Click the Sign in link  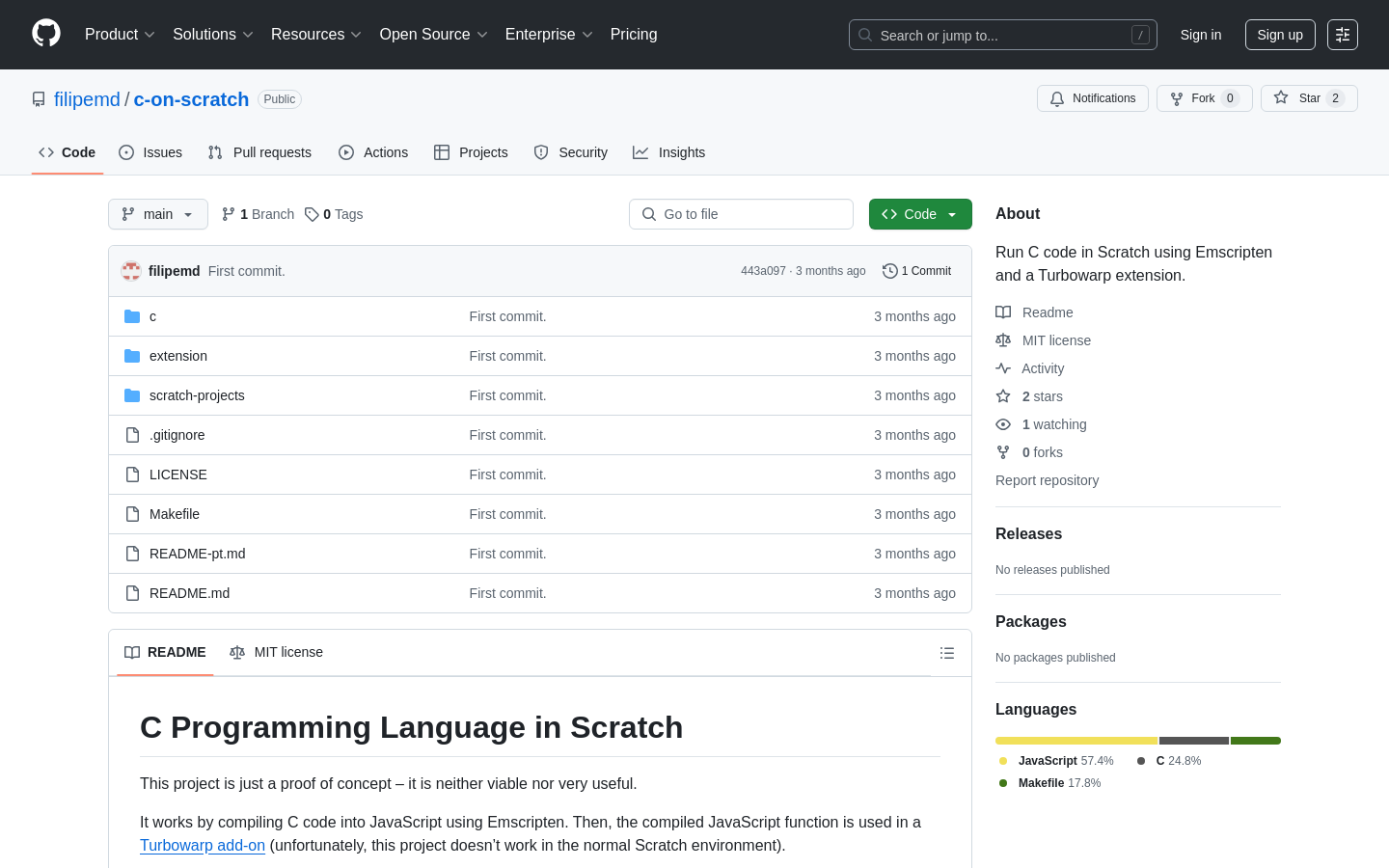[x=1201, y=35]
